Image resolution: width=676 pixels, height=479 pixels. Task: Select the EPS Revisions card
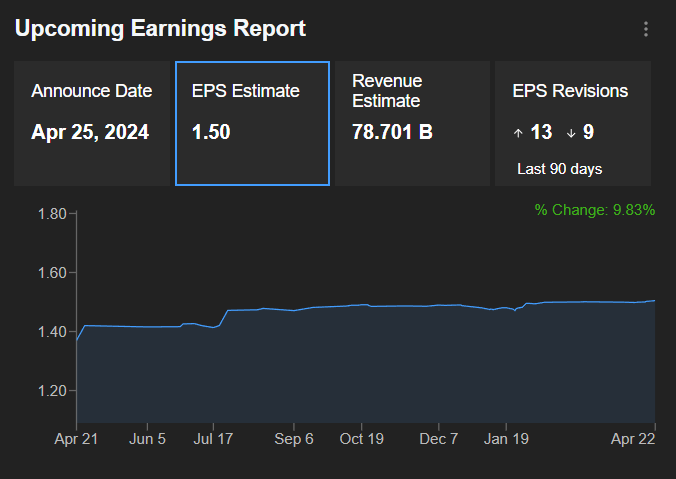(x=573, y=123)
